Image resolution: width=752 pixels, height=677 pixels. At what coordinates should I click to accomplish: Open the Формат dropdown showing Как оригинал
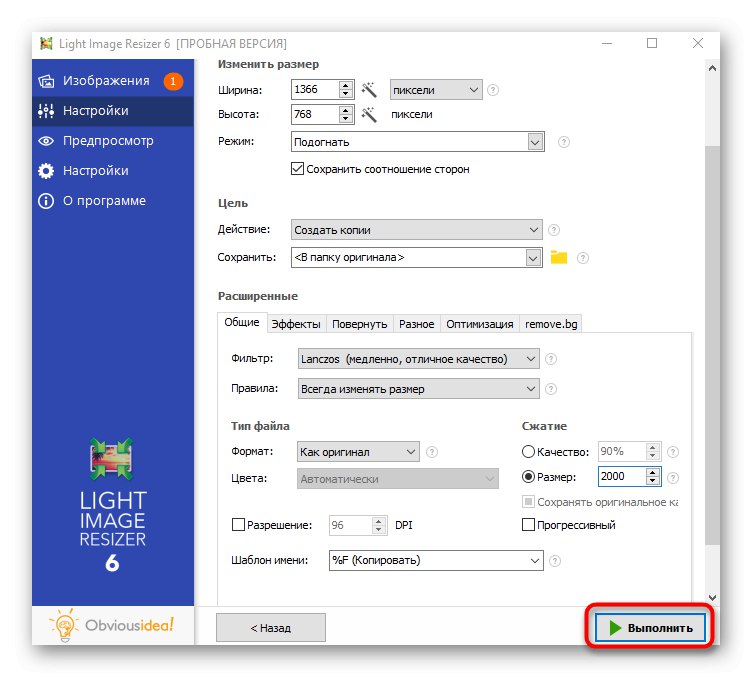(358, 452)
